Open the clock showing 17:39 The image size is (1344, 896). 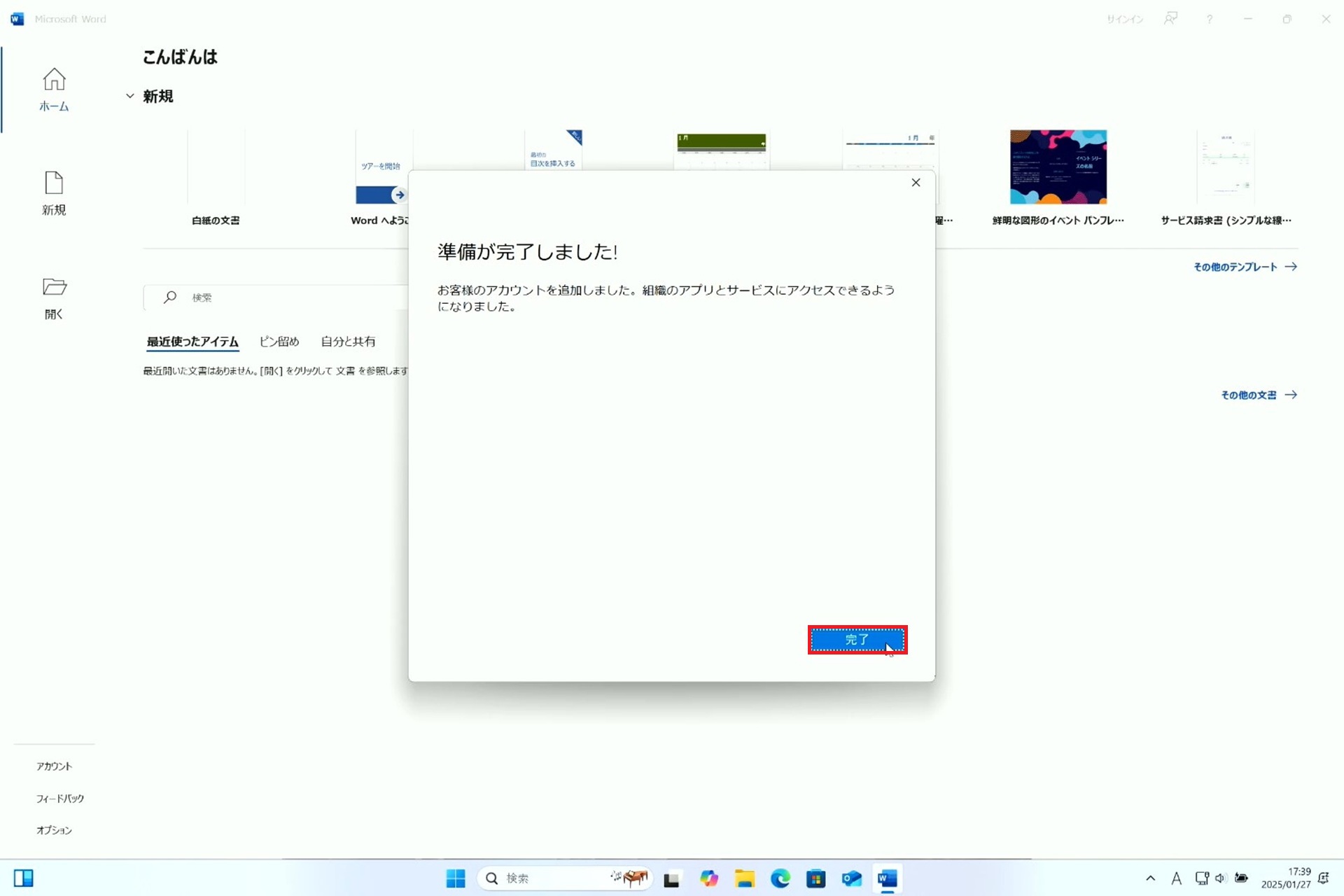pyautogui.click(x=1285, y=878)
